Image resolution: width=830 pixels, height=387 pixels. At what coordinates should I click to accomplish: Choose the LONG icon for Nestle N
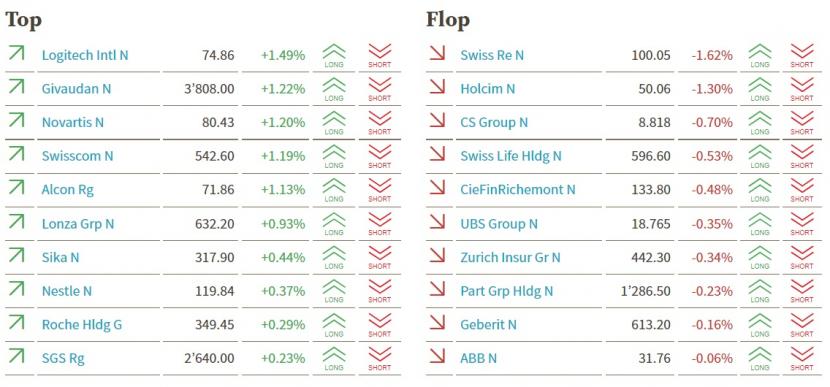(x=333, y=291)
